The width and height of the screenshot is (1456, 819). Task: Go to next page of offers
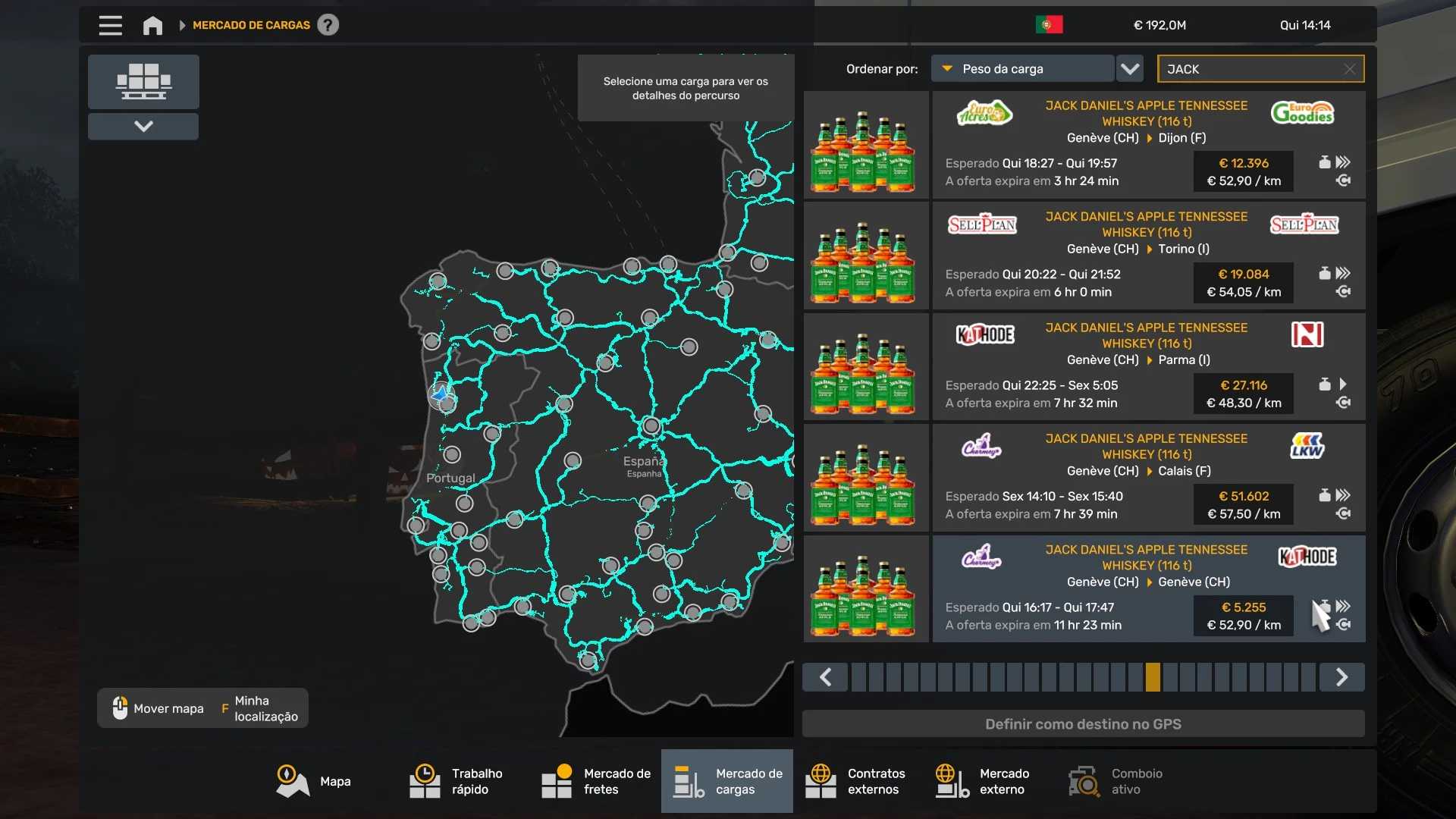(1341, 677)
